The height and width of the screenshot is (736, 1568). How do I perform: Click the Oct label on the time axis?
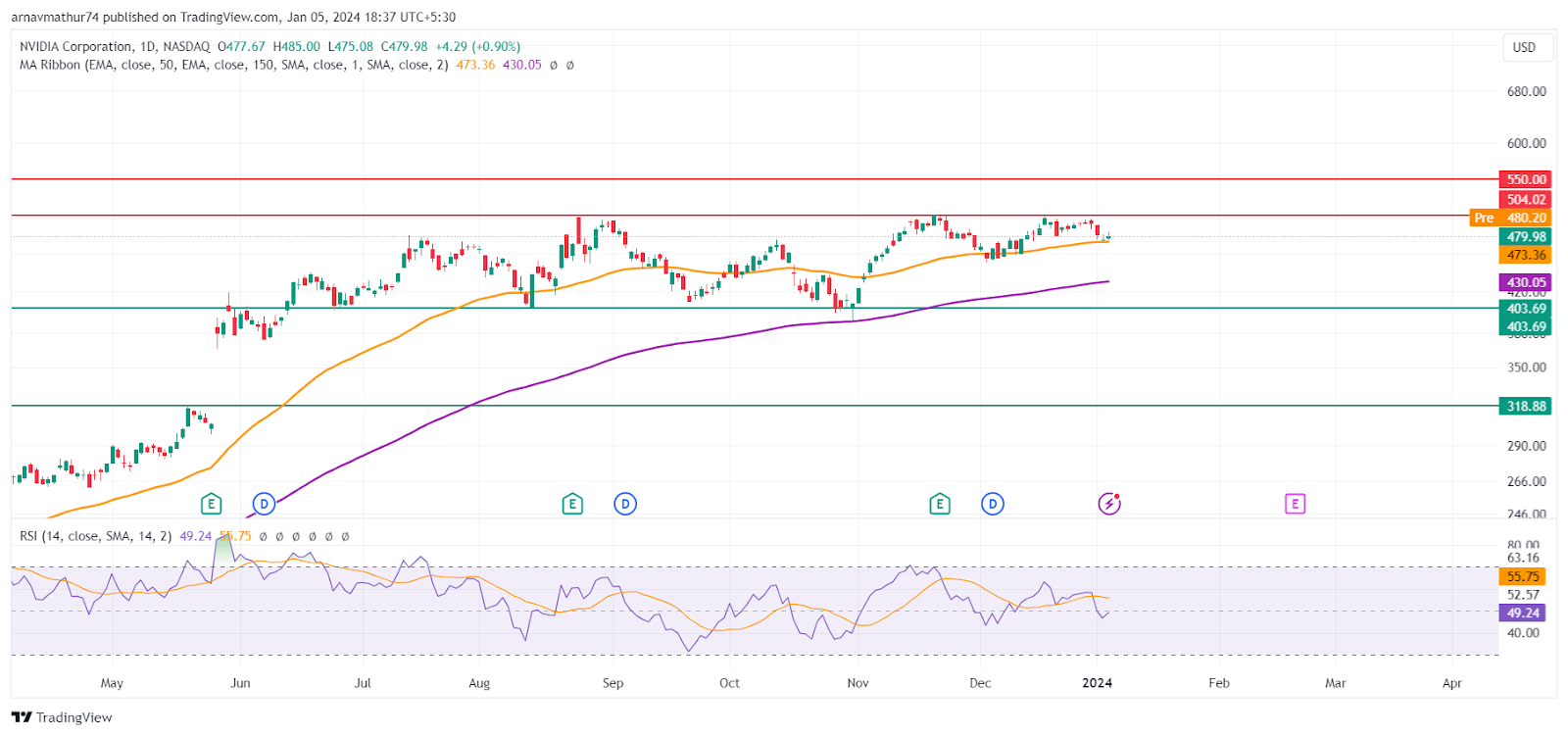tap(729, 683)
